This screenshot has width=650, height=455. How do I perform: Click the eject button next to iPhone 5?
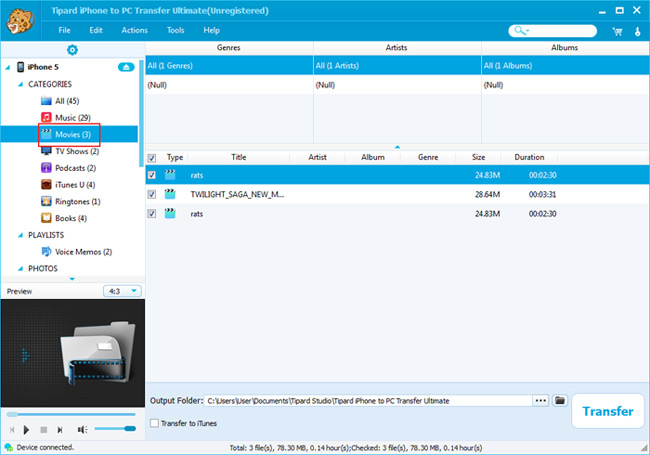(126, 67)
